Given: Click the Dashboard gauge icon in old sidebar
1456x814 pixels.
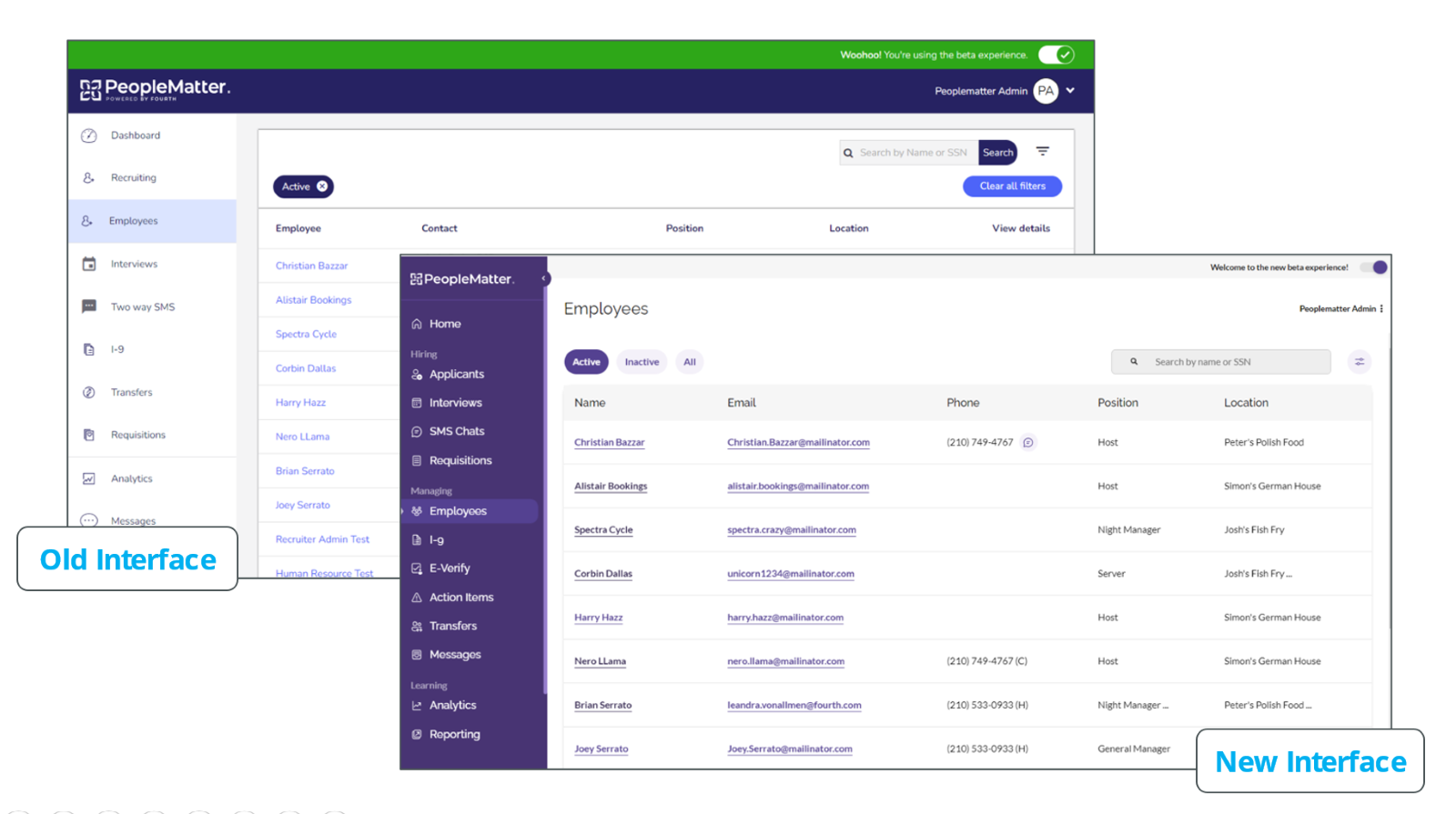Looking at the screenshot, I should (x=88, y=136).
